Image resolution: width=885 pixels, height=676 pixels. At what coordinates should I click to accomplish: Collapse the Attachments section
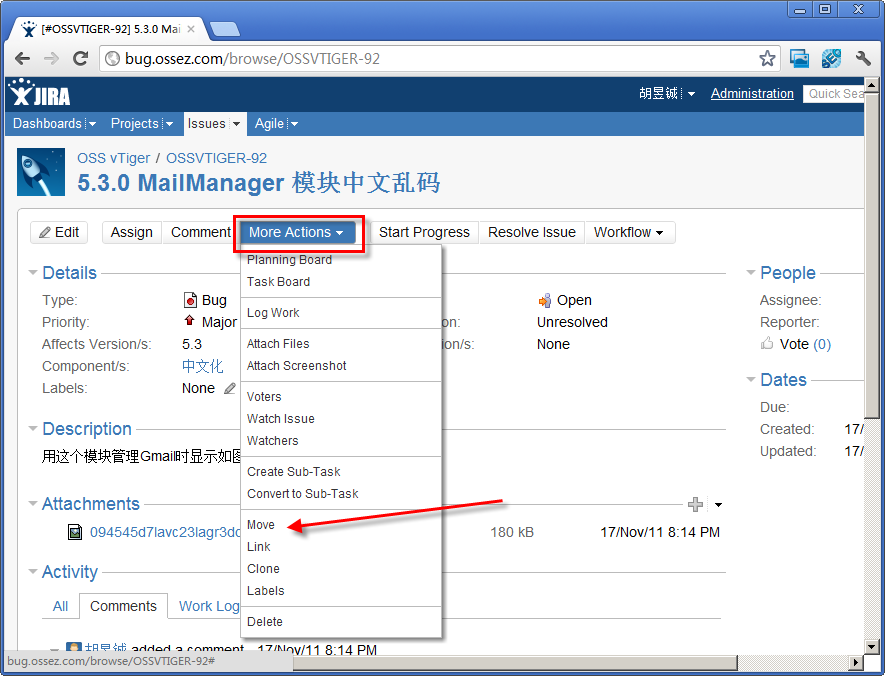[x=33, y=503]
